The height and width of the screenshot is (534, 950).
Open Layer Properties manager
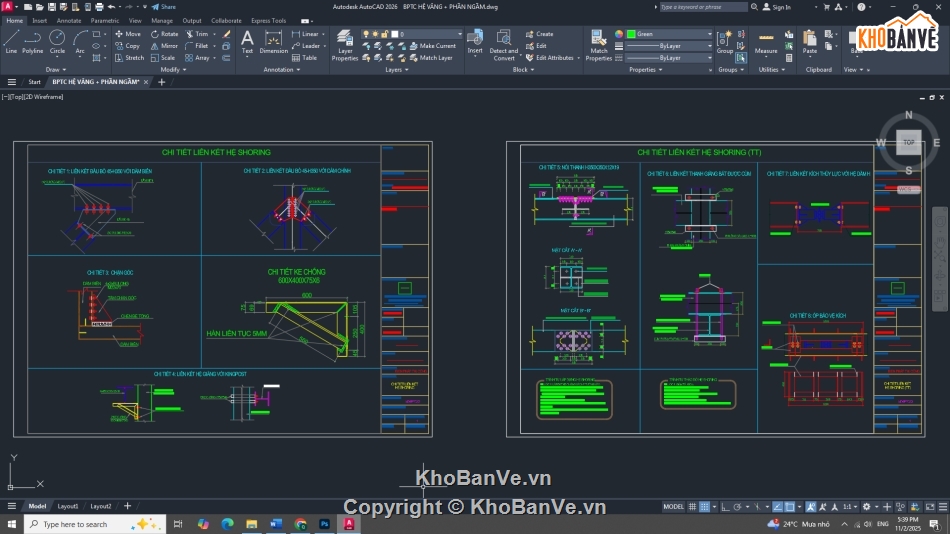pos(345,45)
